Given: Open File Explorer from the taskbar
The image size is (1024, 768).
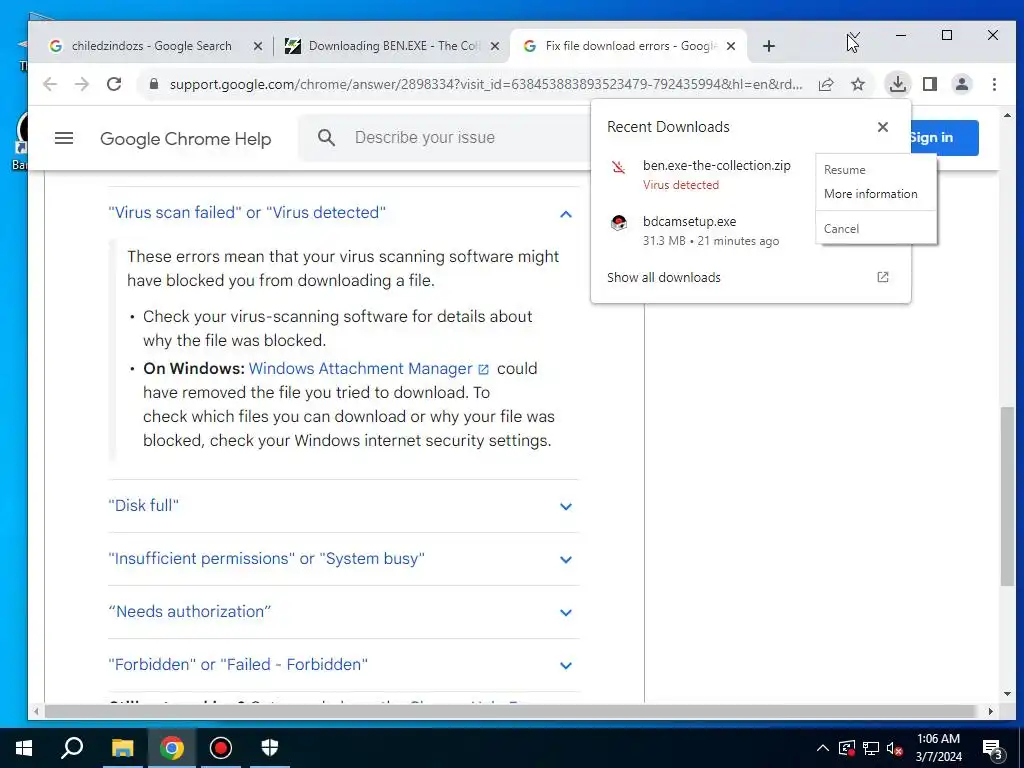Looking at the screenshot, I should pos(122,748).
